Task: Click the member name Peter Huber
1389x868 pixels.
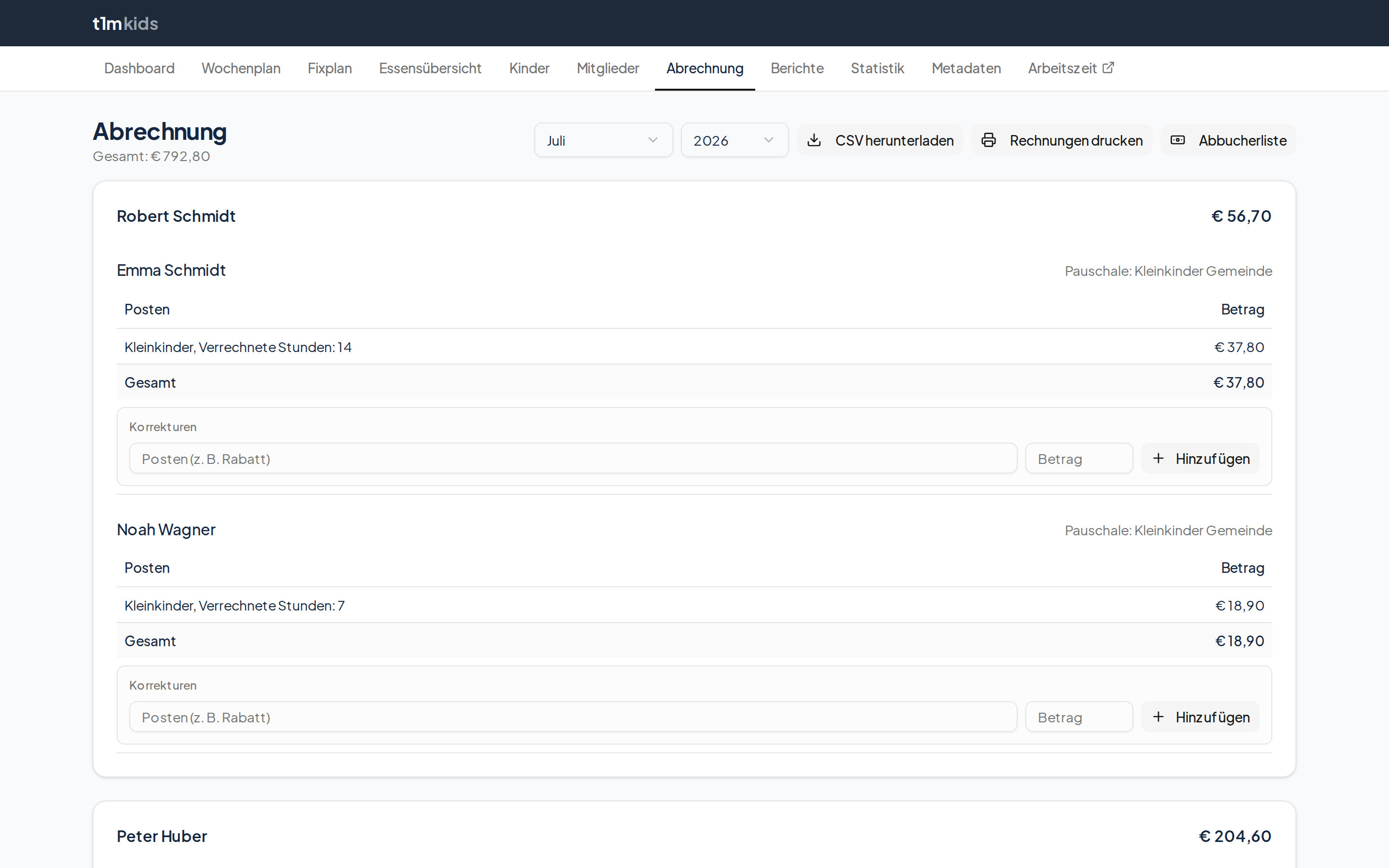Action: click(162, 836)
